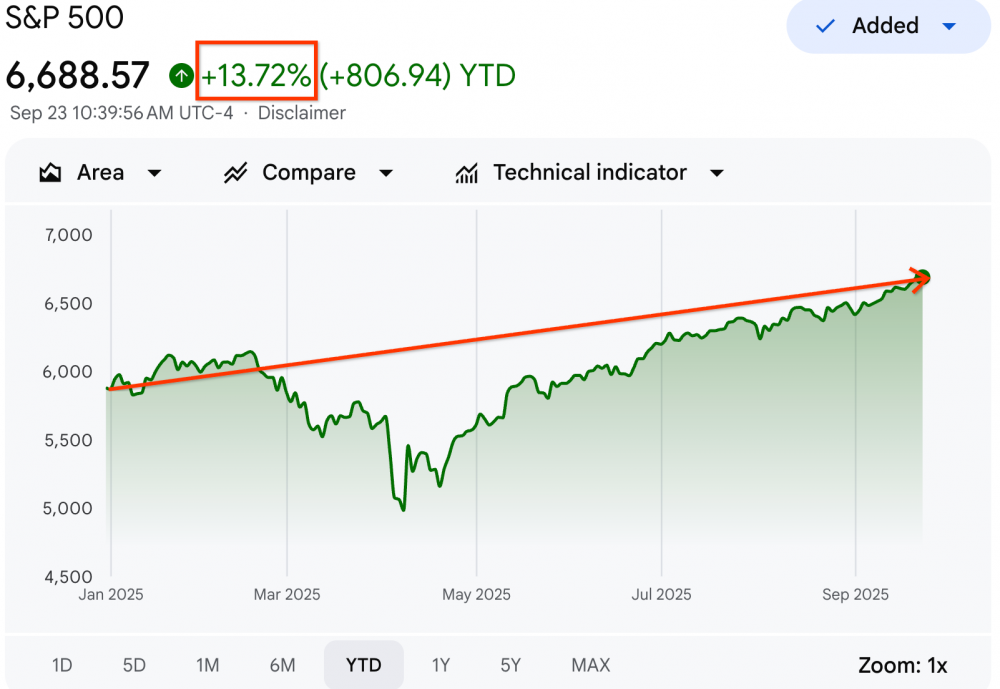Select the YTD time range
This screenshot has height=689, width=1000.
[364, 665]
